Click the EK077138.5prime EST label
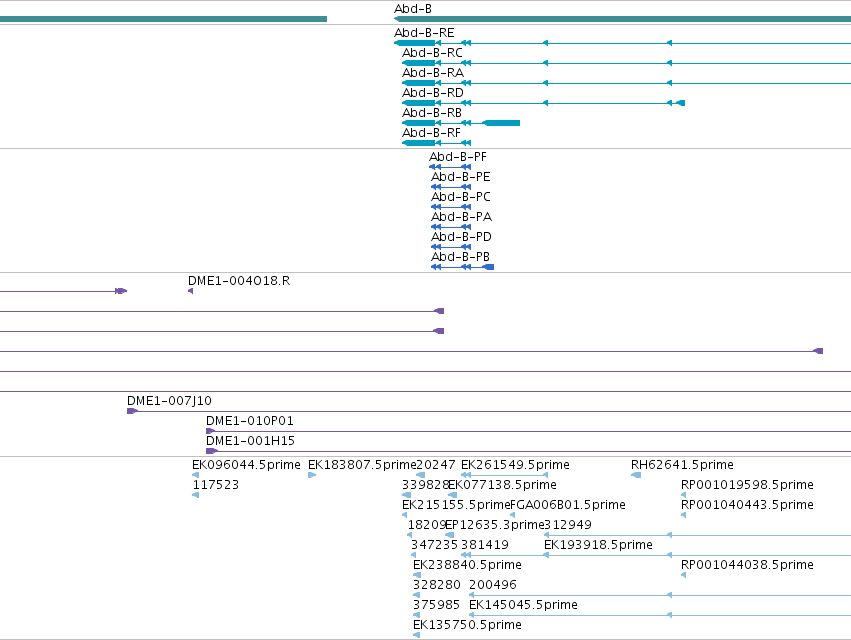The width and height of the screenshot is (851, 640). pyautogui.click(x=503, y=485)
